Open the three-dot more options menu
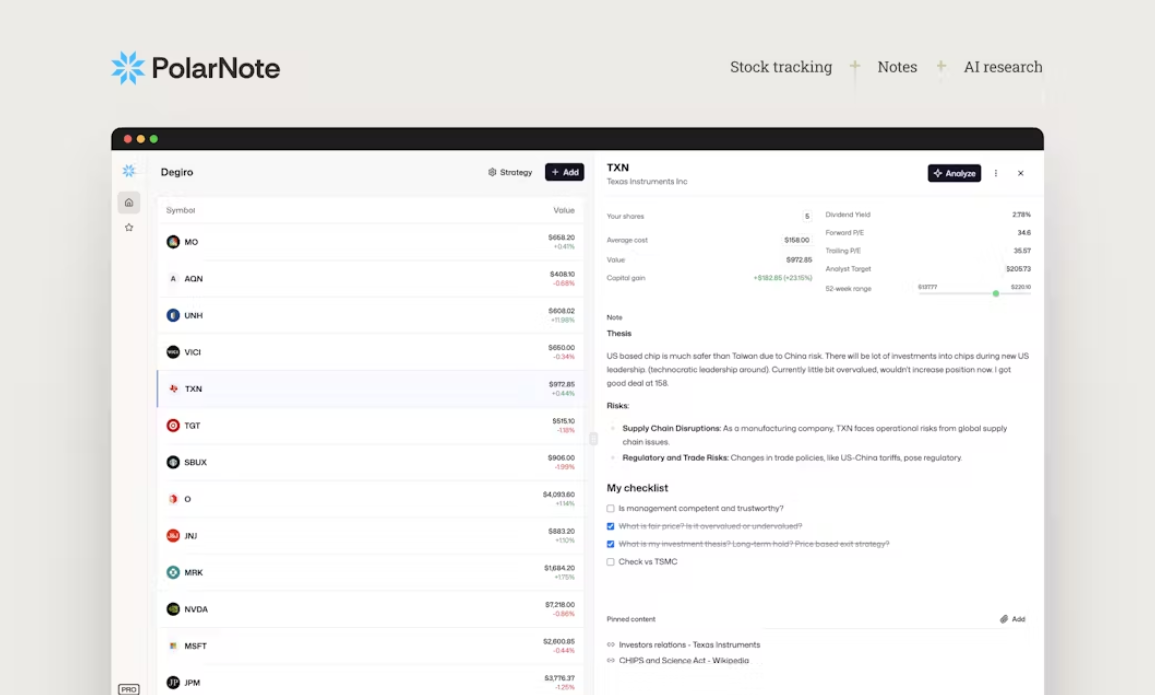 click(x=996, y=173)
